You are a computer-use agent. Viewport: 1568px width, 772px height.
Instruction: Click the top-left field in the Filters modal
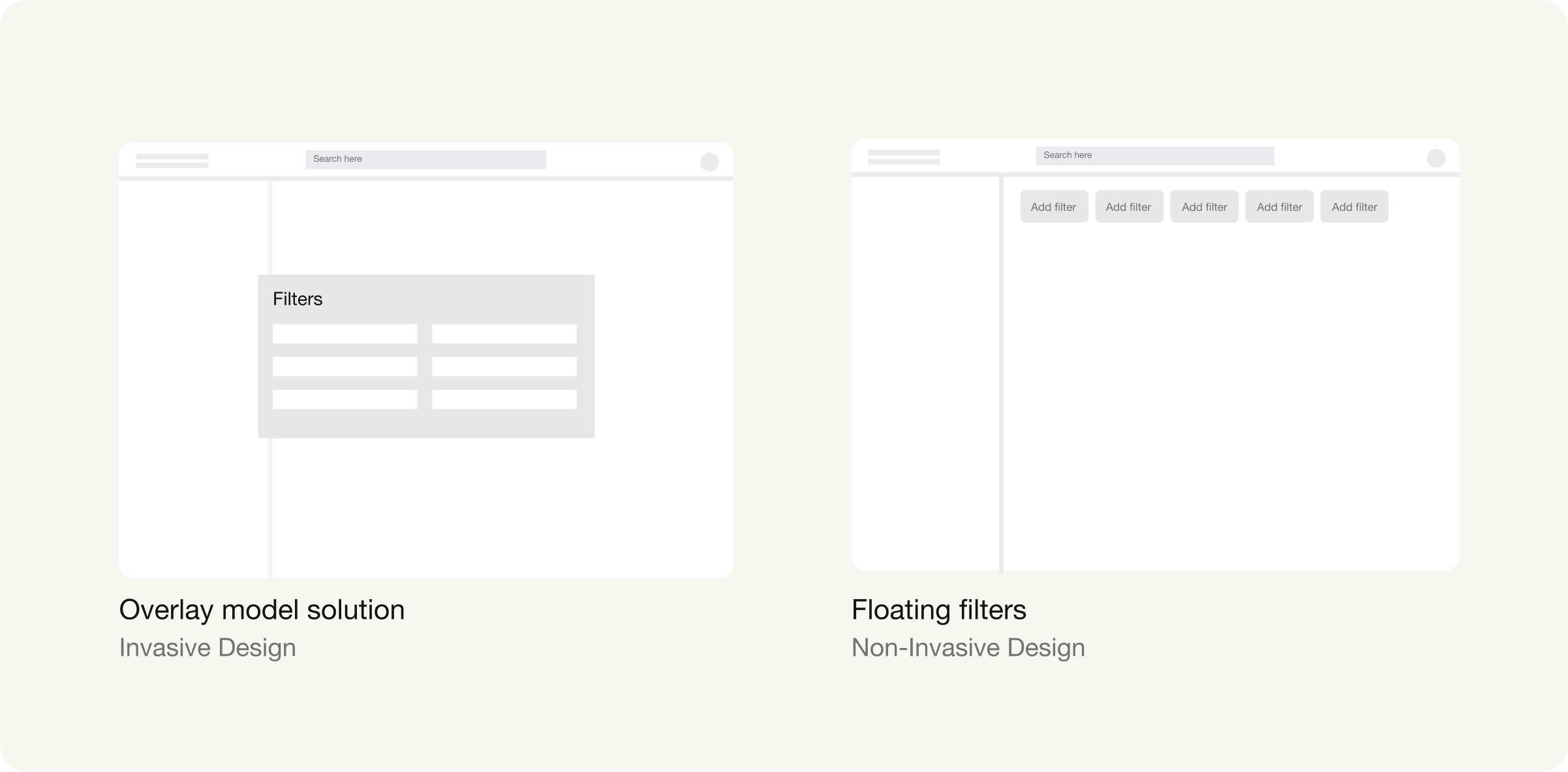pos(345,333)
